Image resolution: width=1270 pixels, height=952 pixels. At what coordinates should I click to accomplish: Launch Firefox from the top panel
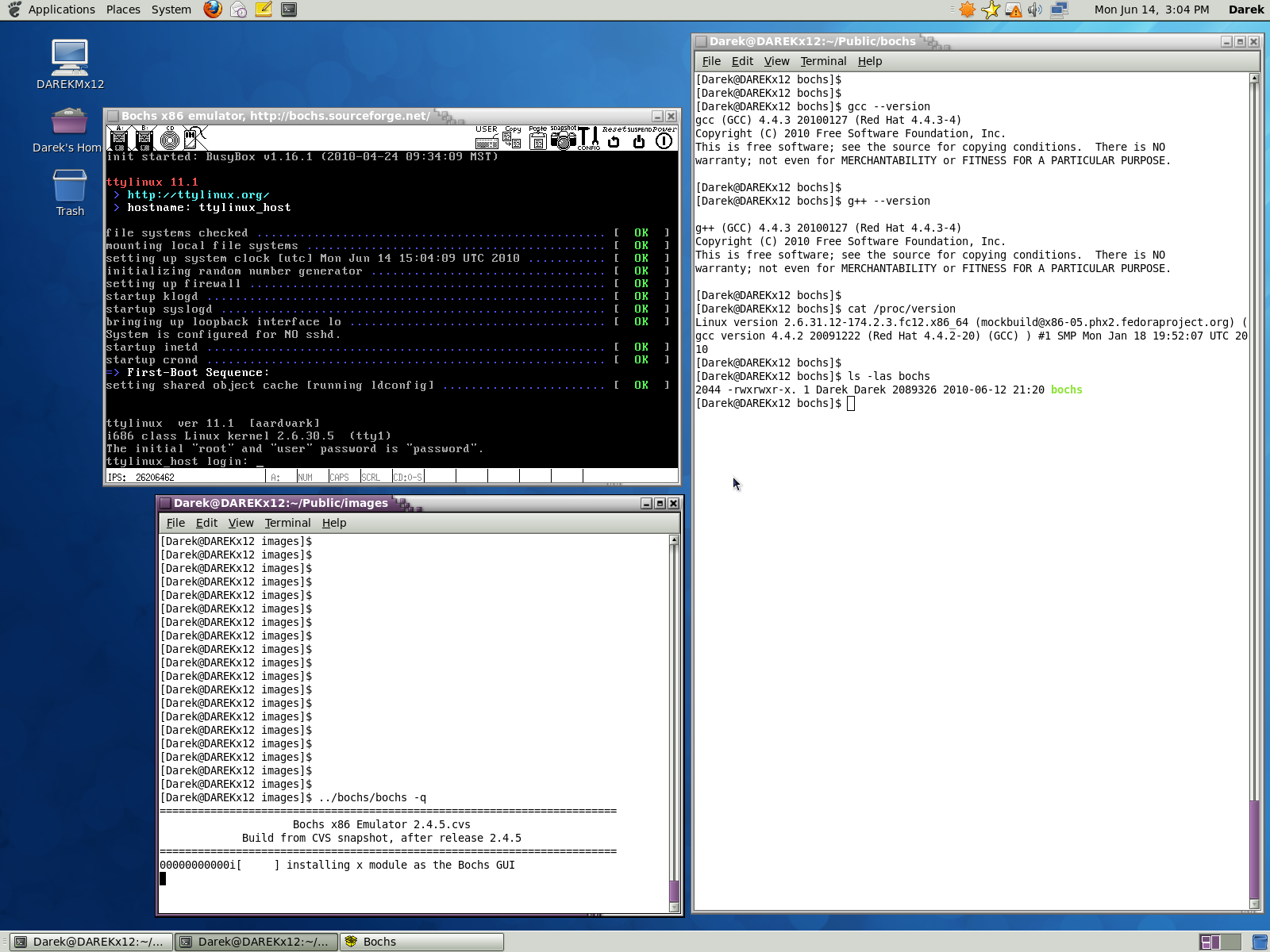(213, 10)
